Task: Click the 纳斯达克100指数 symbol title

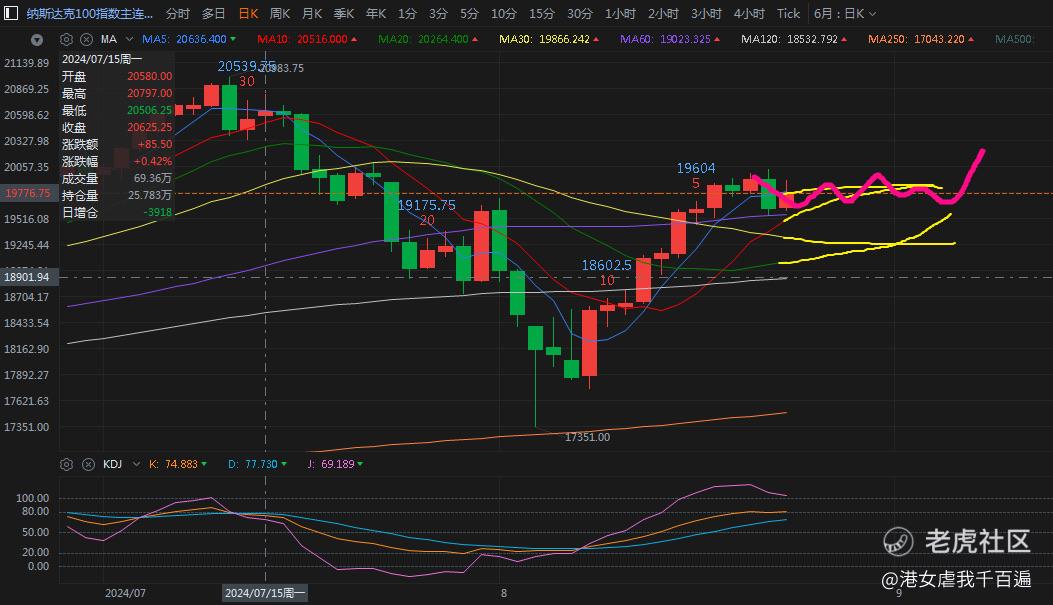Action: click(x=89, y=13)
